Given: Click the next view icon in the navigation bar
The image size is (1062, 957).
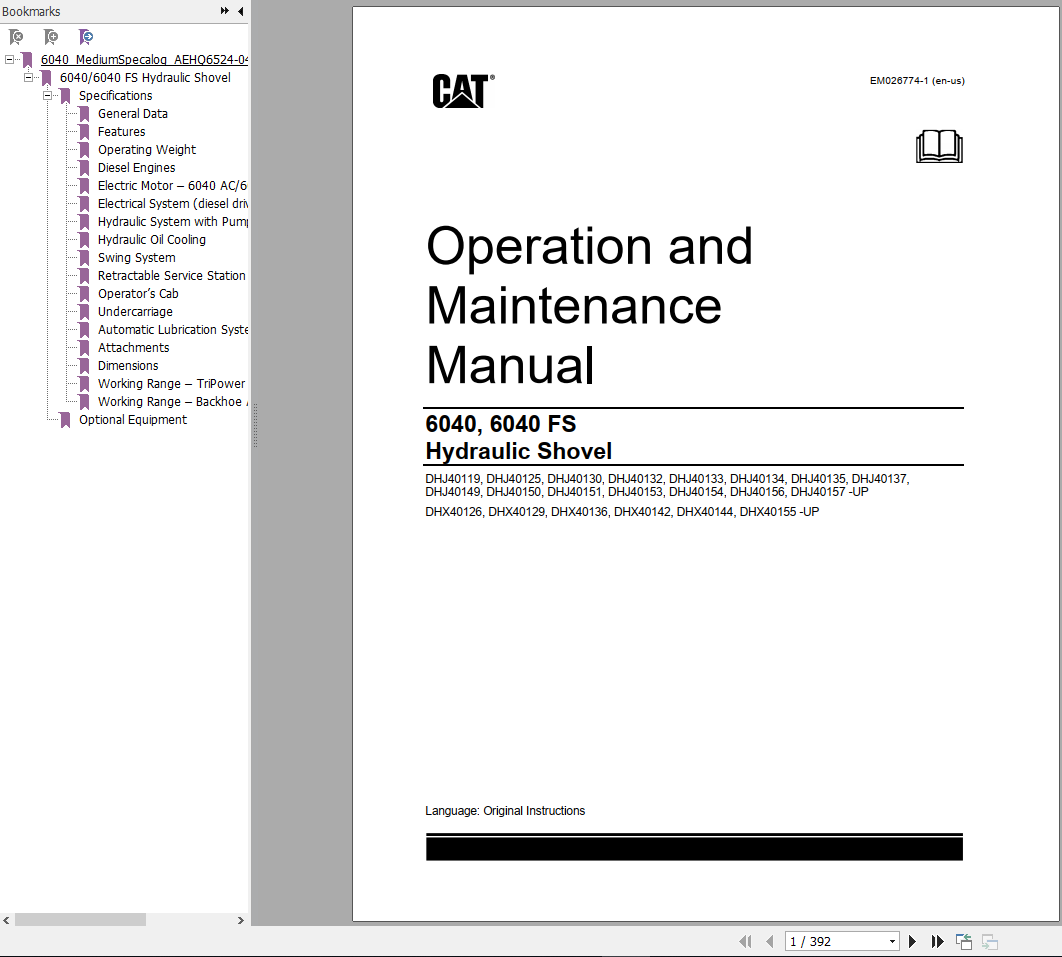Looking at the screenshot, I should tap(990, 941).
